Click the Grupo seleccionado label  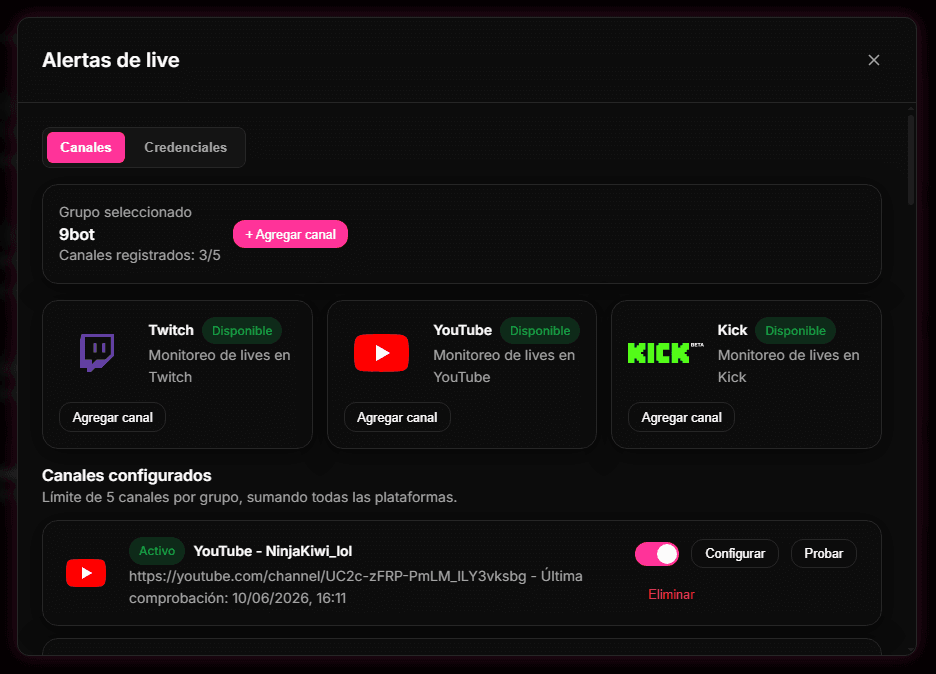pos(125,213)
